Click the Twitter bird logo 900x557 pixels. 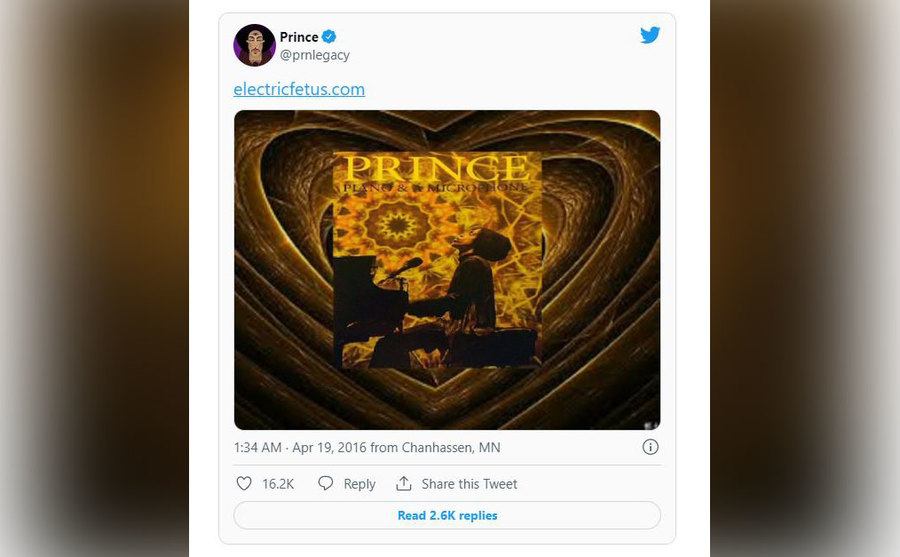coord(650,36)
